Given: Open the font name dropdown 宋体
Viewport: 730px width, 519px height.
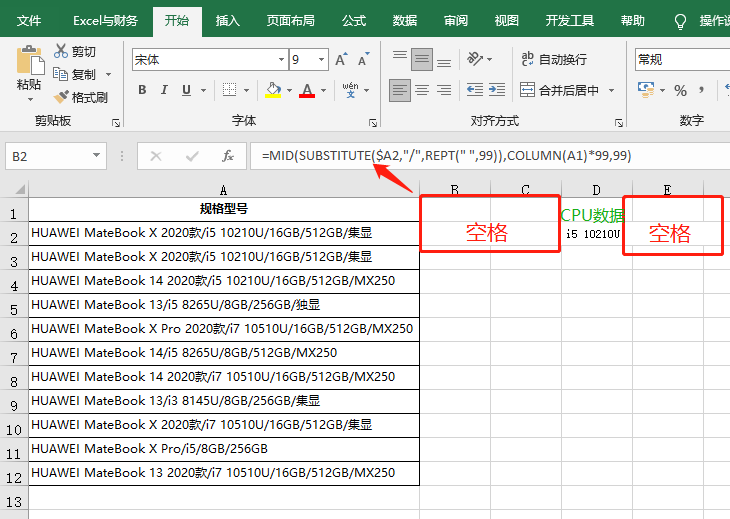Looking at the screenshot, I should (x=281, y=60).
